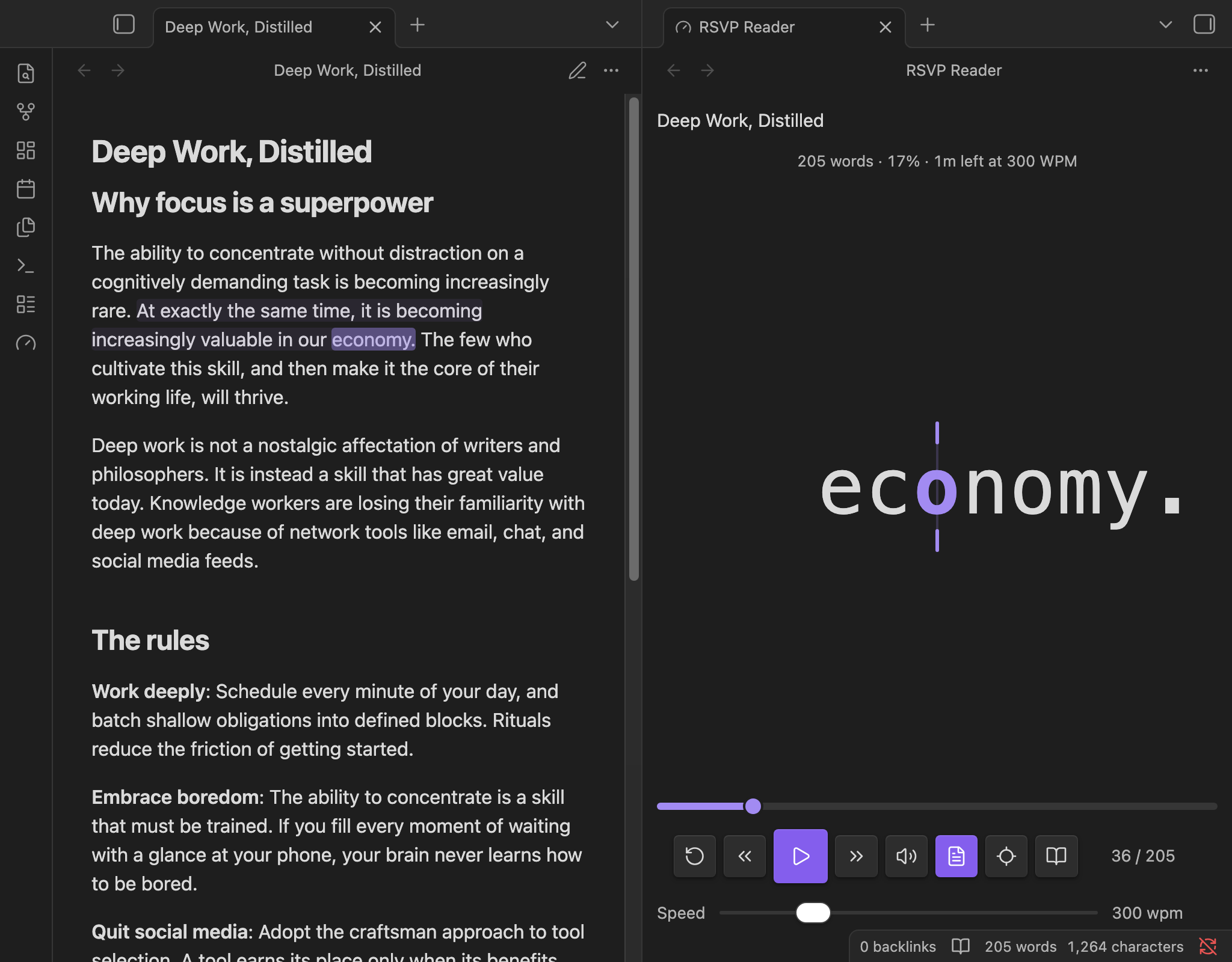Toggle the right sidebar panel
The image size is (1232, 962).
(x=1204, y=25)
